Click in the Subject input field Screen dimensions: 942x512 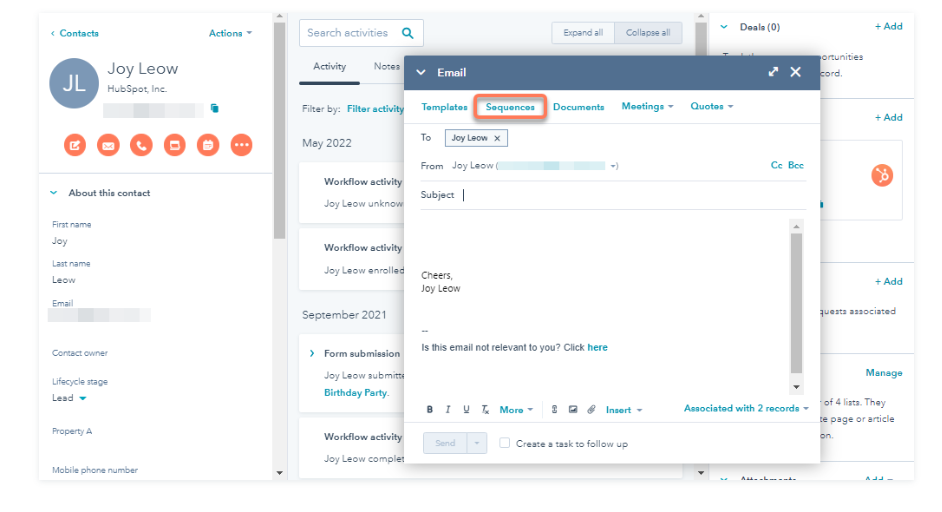634,195
